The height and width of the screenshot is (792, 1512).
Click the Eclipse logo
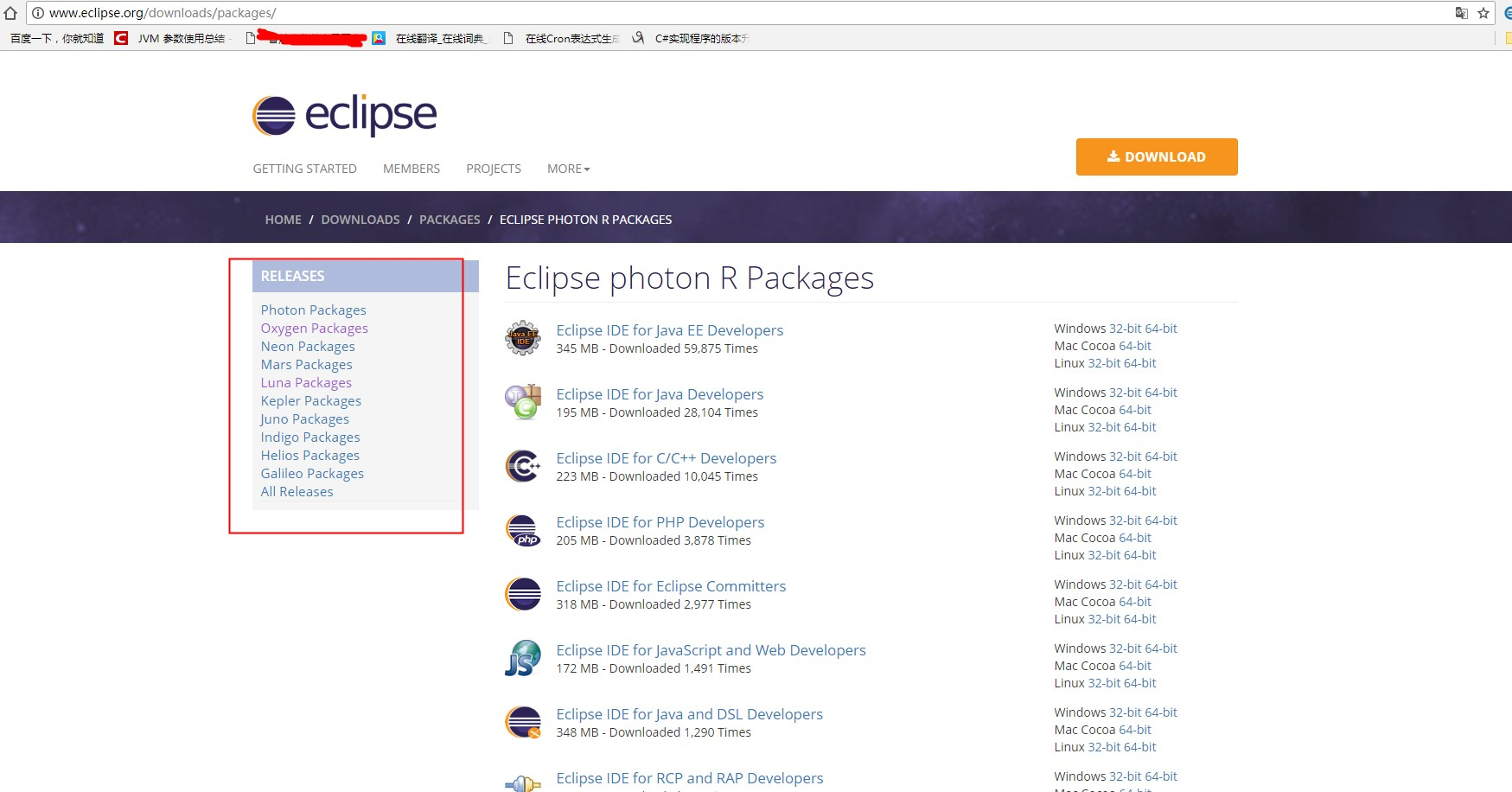click(x=344, y=115)
